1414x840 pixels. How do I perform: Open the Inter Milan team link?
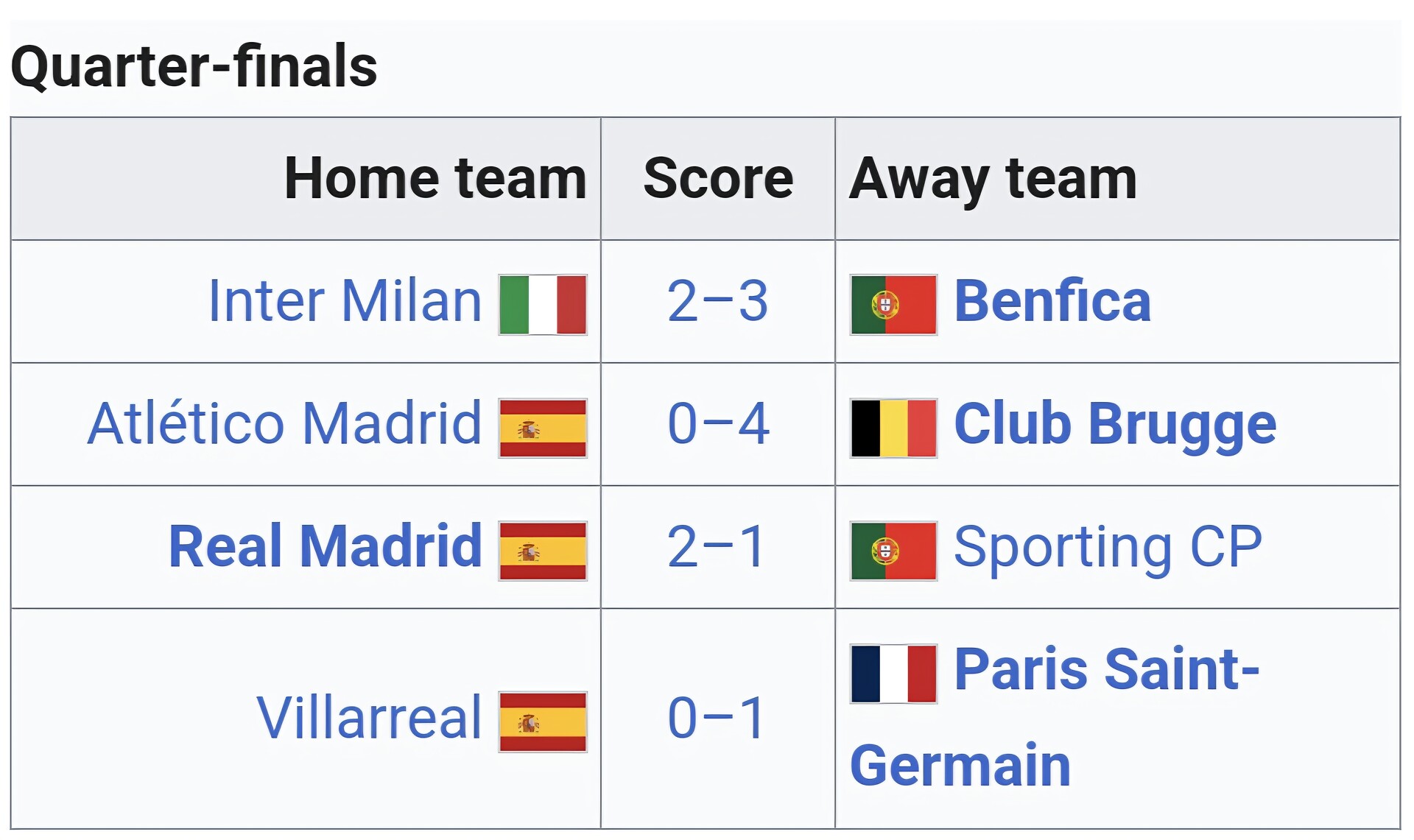pyautogui.click(x=345, y=301)
